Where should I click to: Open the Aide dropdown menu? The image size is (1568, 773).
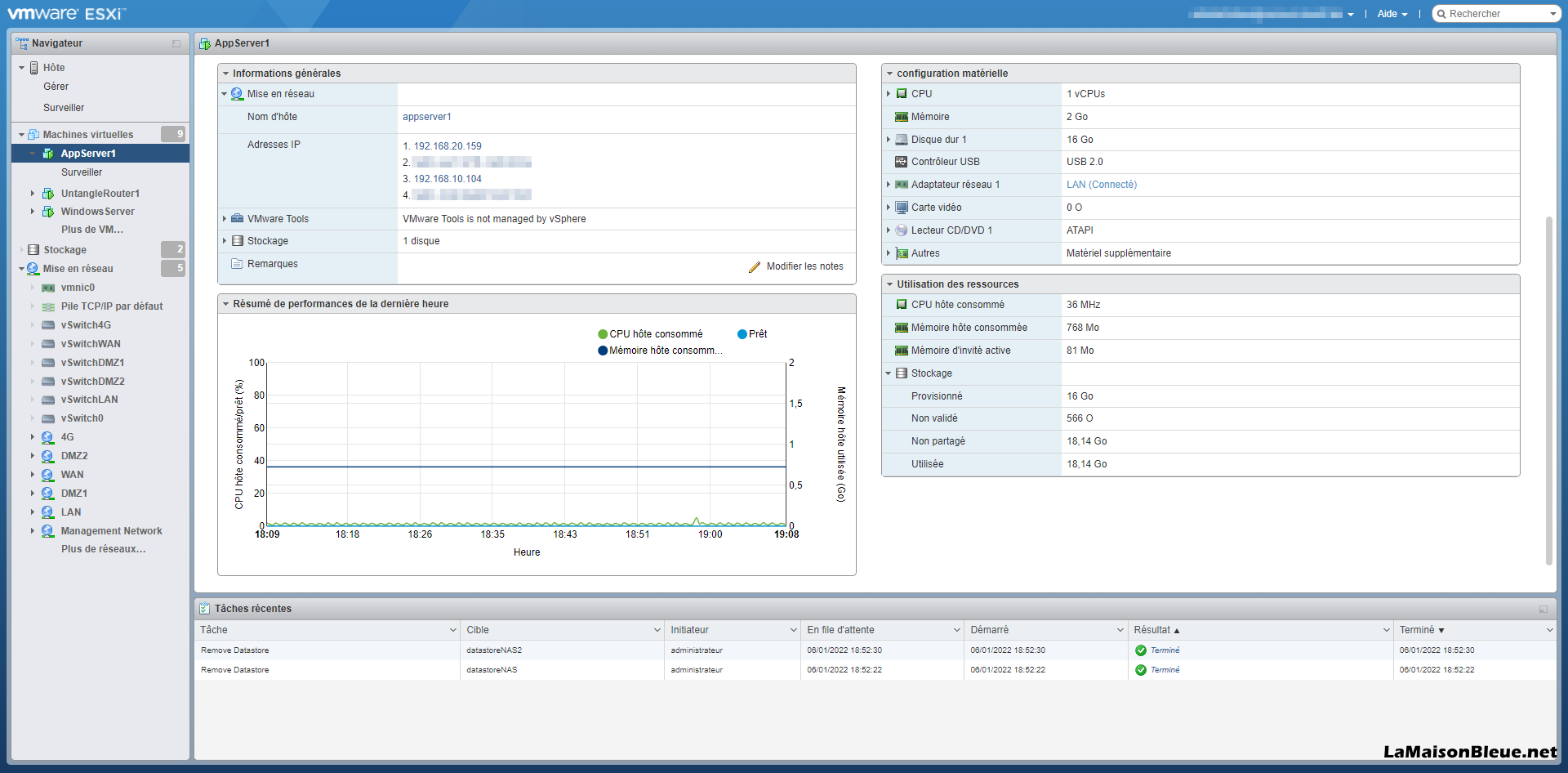[1392, 14]
